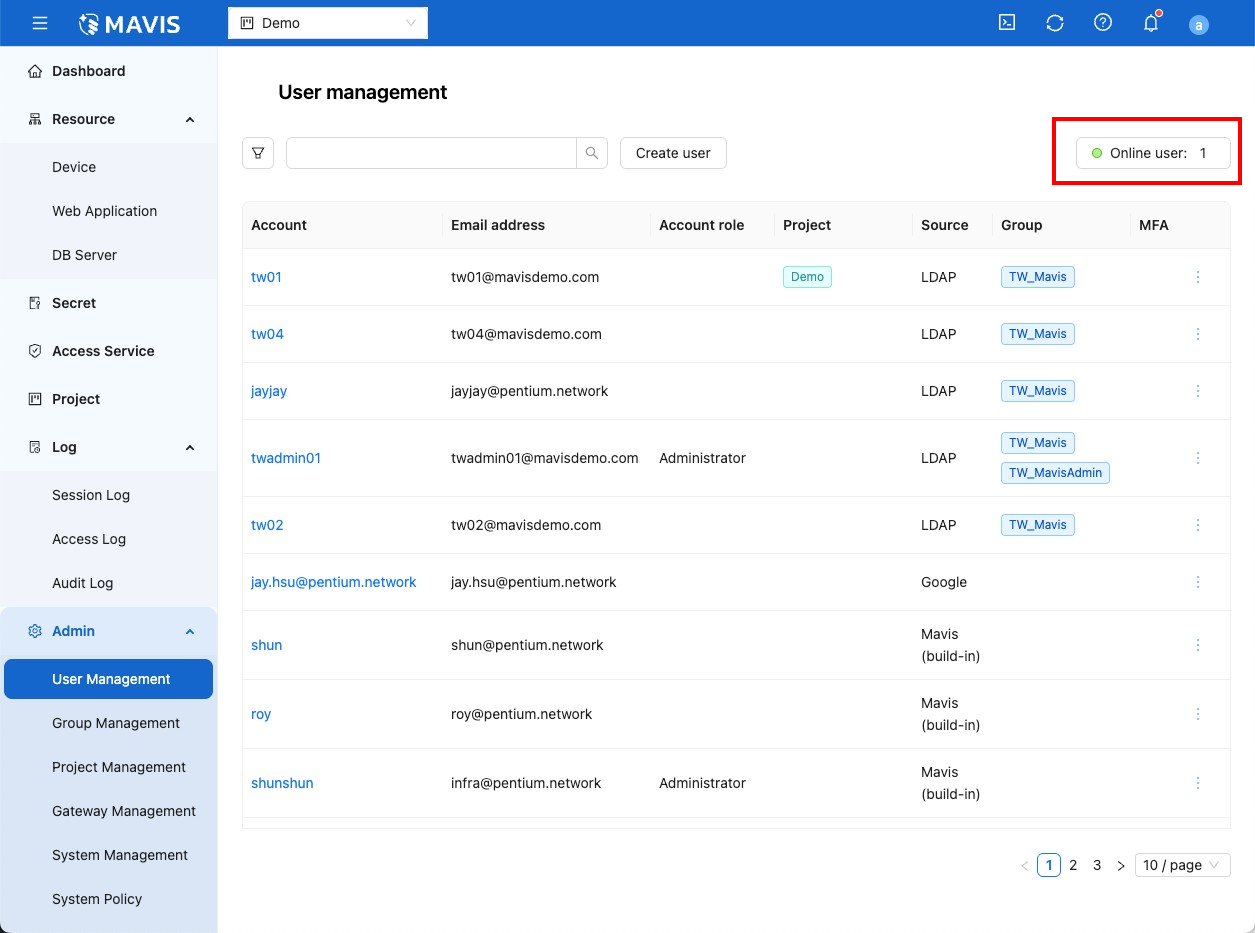1255x933 pixels.
Task: Toggle the hamburger sidebar menu icon
Action: (40, 23)
